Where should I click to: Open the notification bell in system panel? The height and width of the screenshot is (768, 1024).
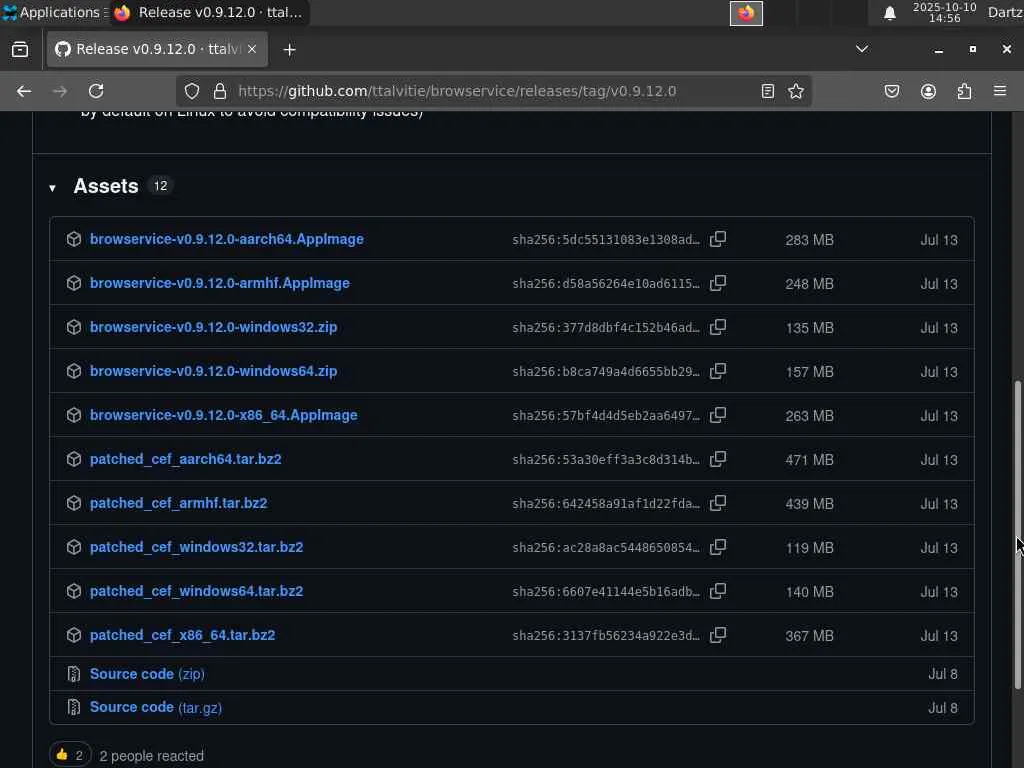889,13
